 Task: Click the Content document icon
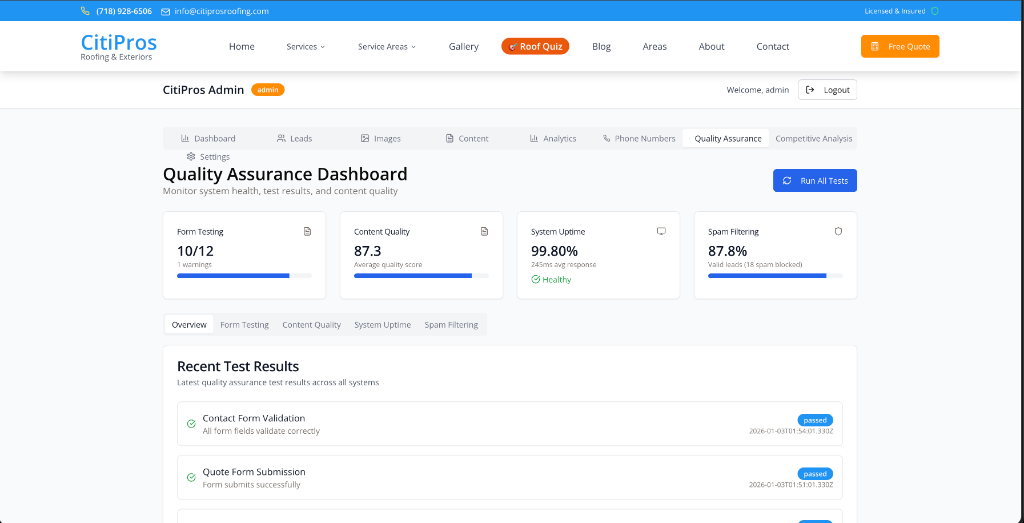(449, 138)
